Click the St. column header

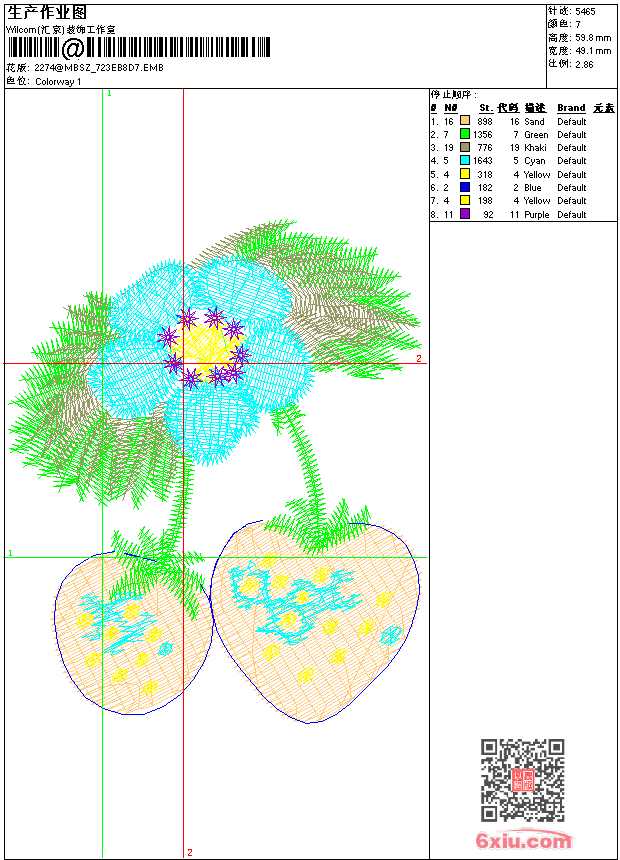[x=486, y=108]
